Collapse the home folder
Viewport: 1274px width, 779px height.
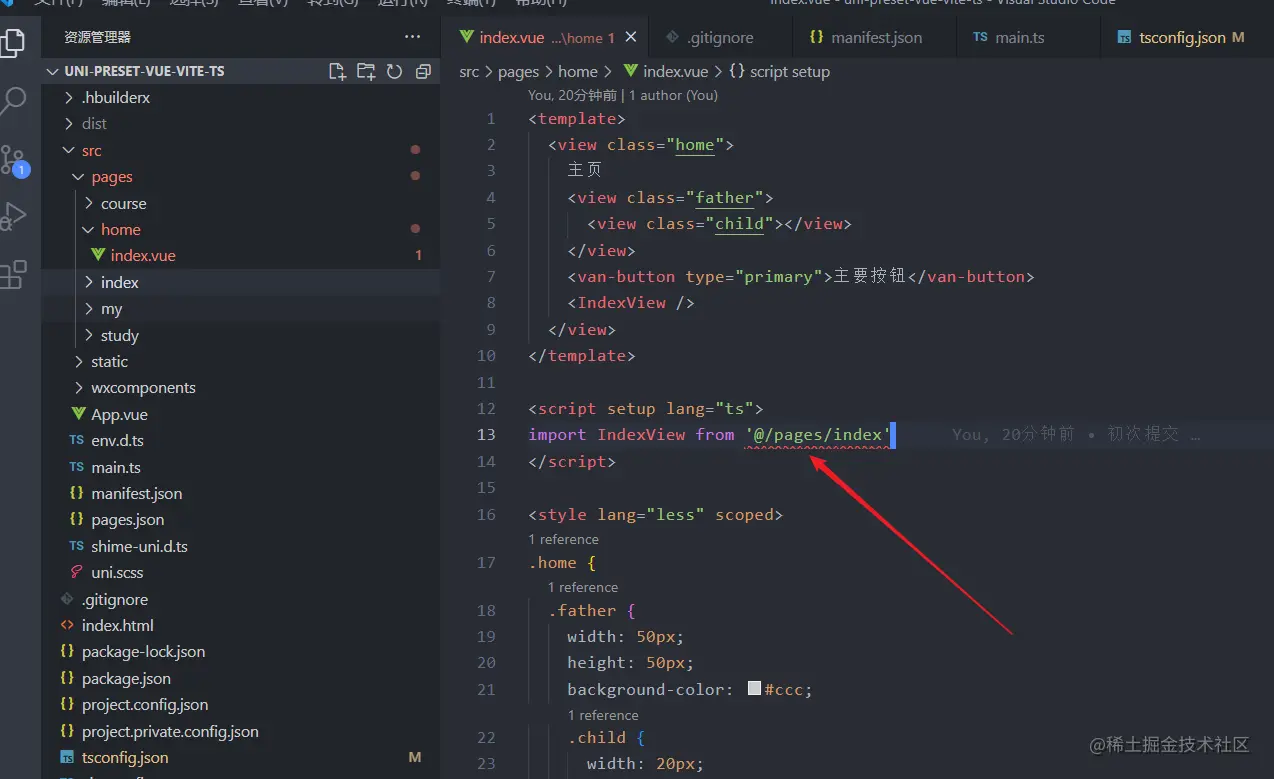point(240,229)
